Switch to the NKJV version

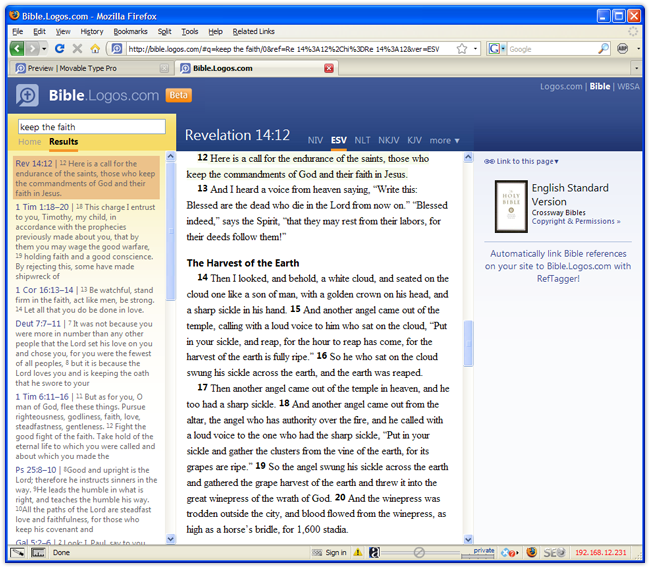click(x=388, y=140)
